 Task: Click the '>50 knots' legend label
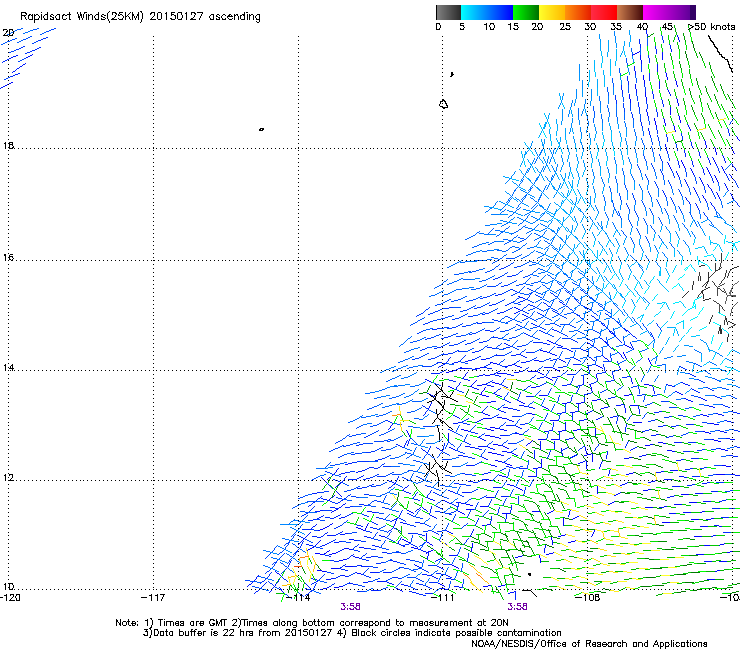tap(711, 27)
